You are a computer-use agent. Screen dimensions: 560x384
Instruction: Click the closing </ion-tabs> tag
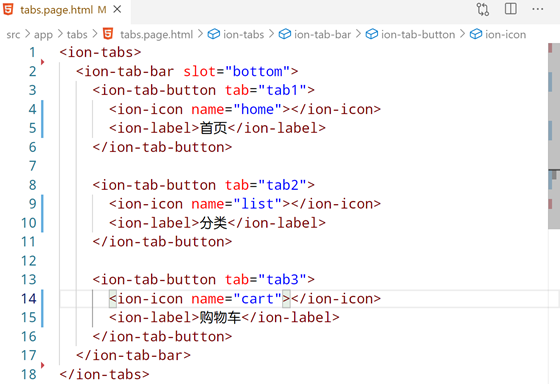point(104,374)
